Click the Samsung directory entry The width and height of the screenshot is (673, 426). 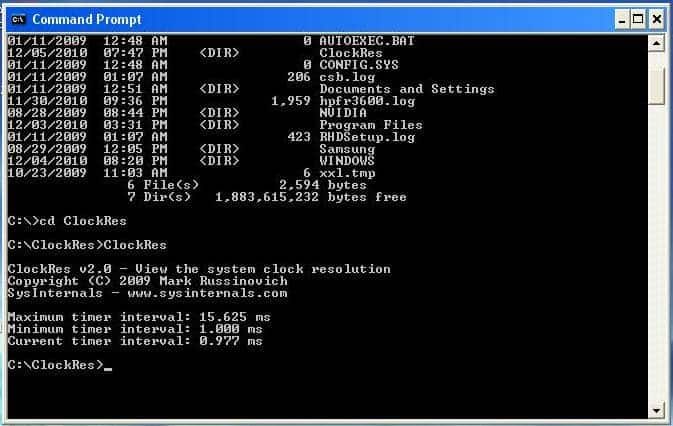[347, 149]
